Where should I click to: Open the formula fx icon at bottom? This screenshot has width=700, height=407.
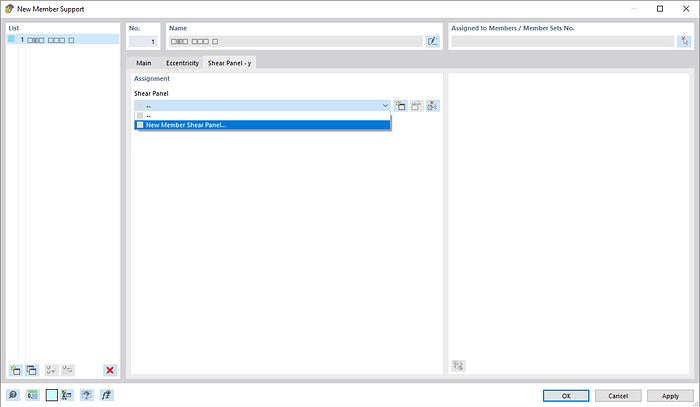pos(107,395)
